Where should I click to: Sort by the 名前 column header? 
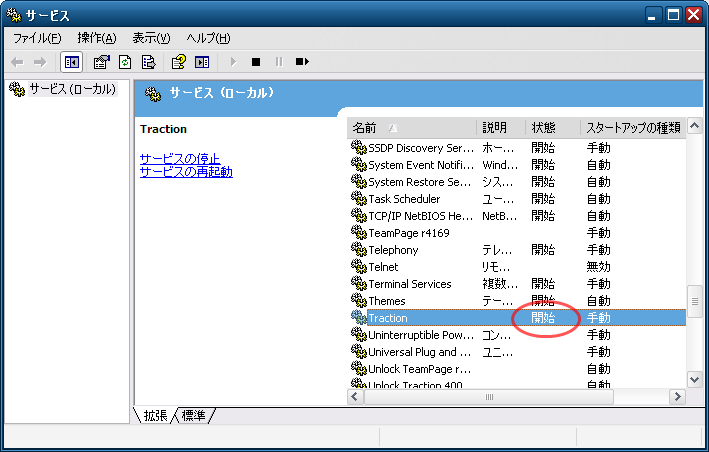click(411, 128)
